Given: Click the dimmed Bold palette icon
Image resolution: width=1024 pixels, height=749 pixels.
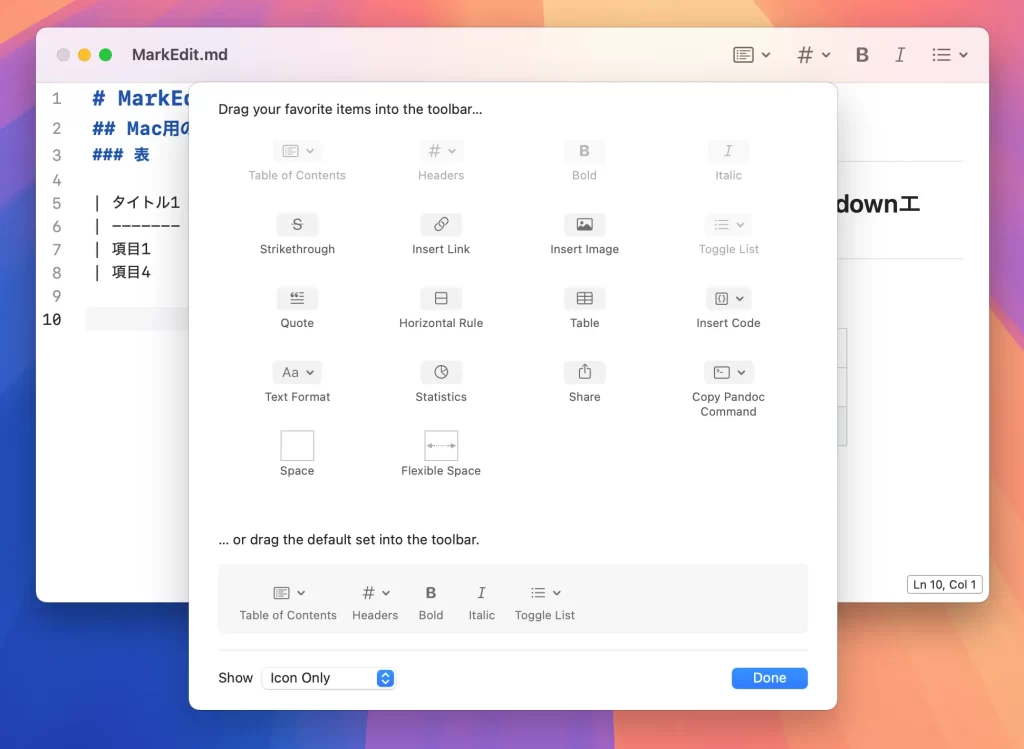Looking at the screenshot, I should [584, 151].
